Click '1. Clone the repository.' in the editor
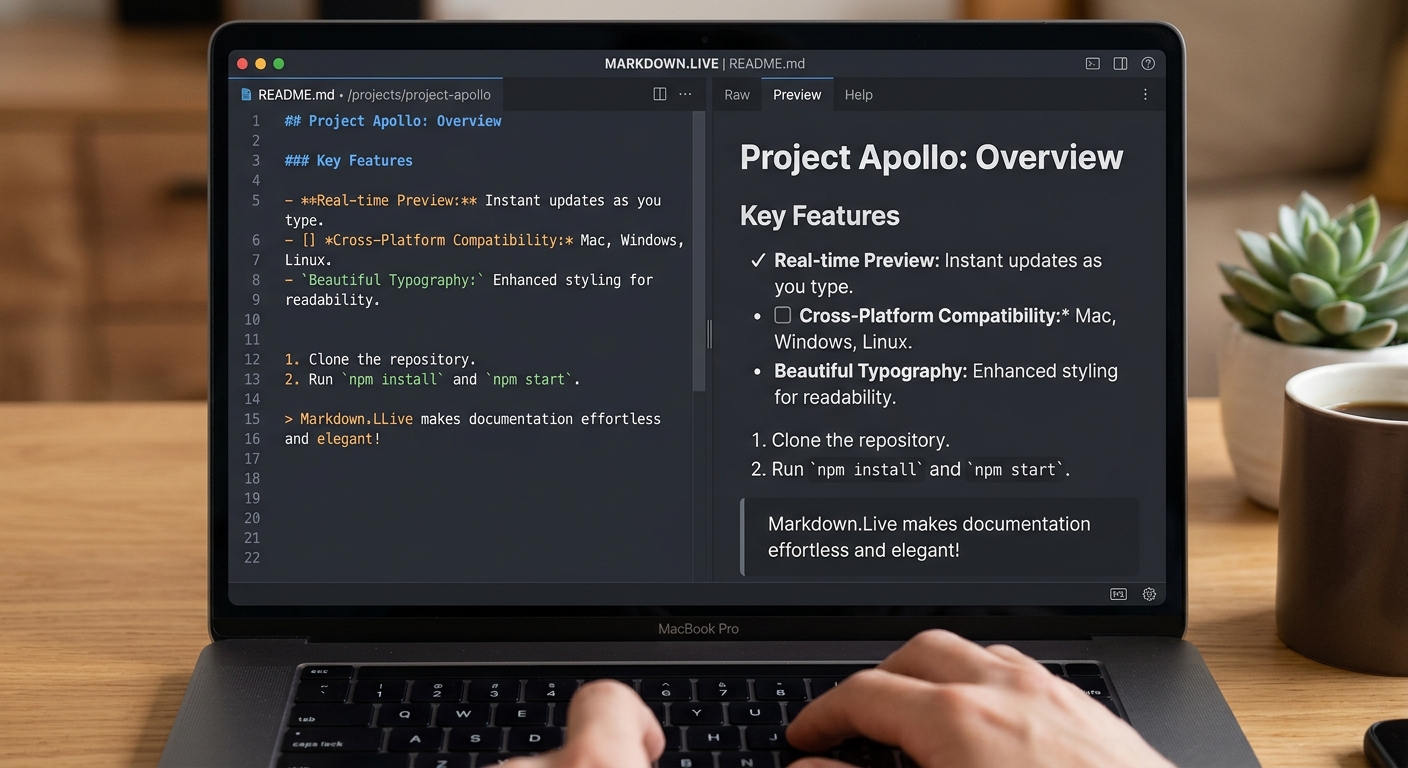Image resolution: width=1408 pixels, height=768 pixels. click(380, 359)
